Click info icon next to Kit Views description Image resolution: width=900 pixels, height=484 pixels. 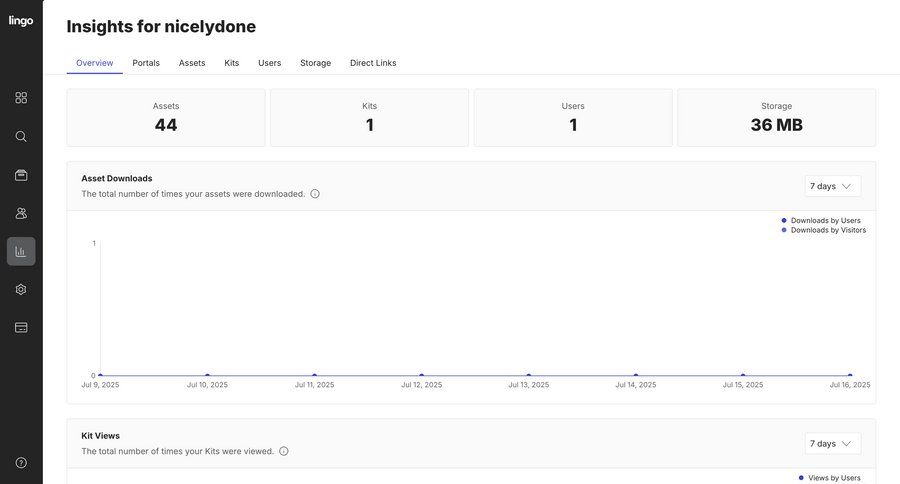click(284, 451)
